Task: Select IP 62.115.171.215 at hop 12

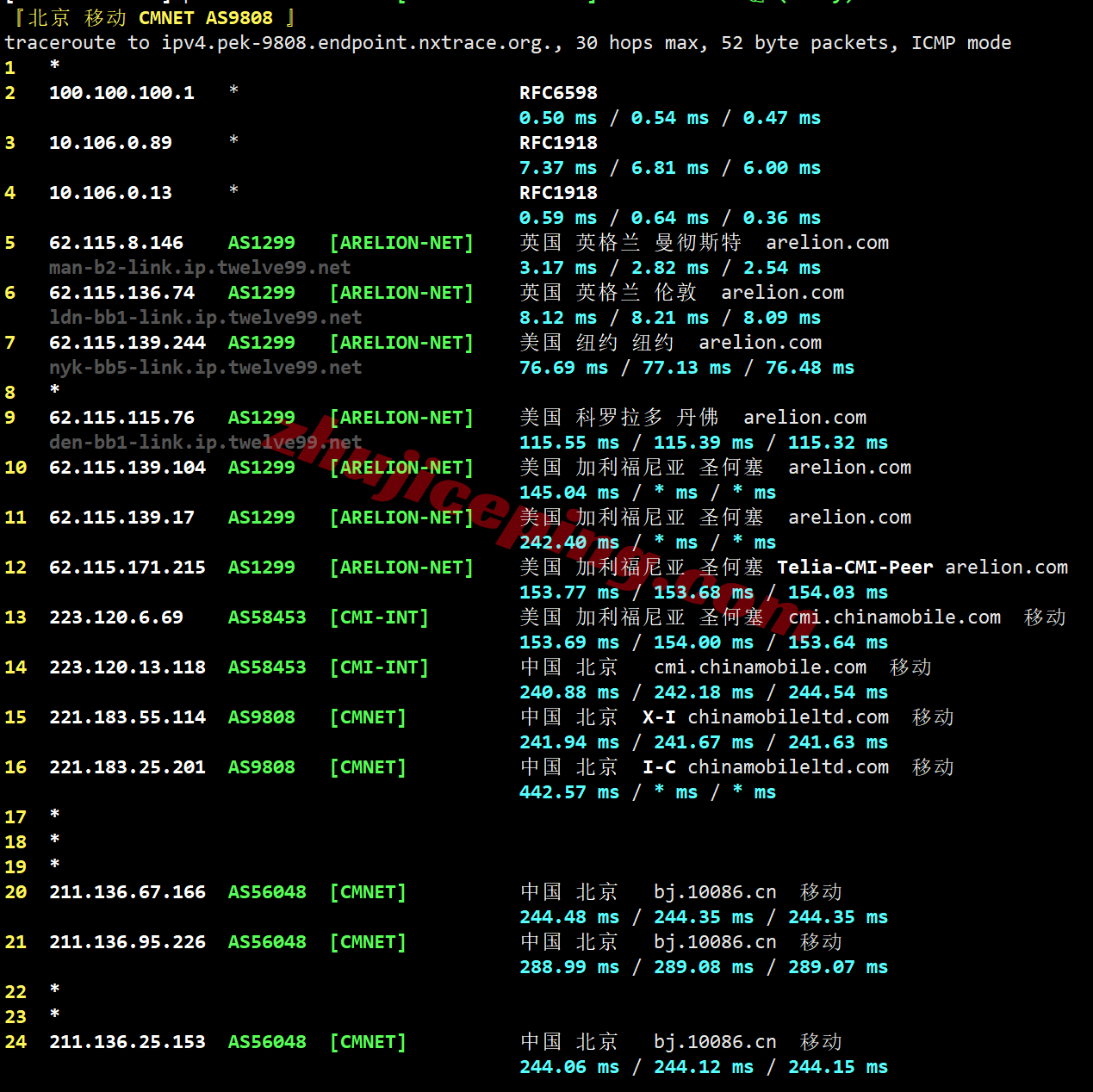Action: [127, 568]
